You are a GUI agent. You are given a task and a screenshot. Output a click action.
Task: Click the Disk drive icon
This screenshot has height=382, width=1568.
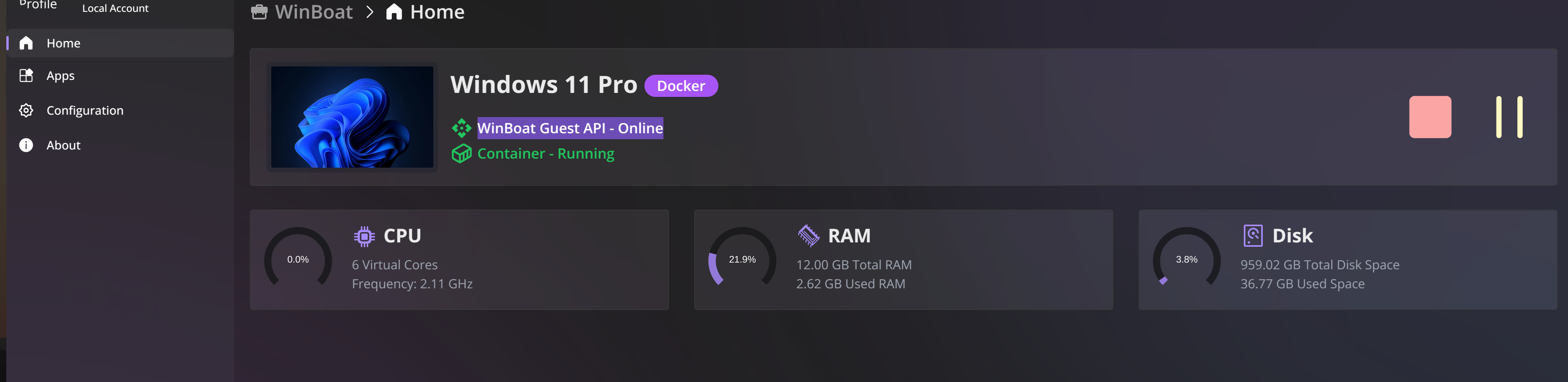click(1253, 236)
